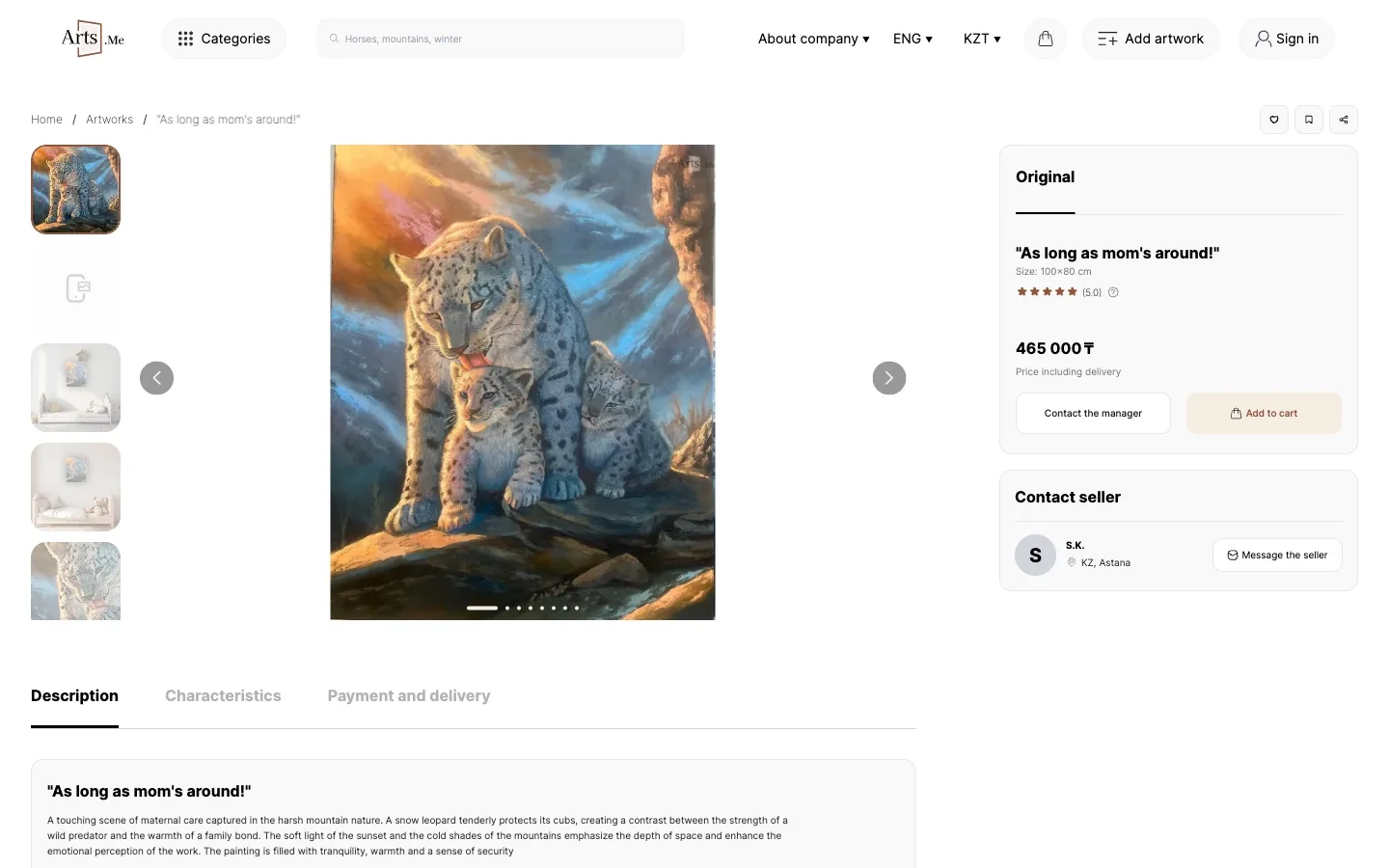
Task: Click the active carousel slide indicator
Action: pyautogui.click(x=482, y=608)
